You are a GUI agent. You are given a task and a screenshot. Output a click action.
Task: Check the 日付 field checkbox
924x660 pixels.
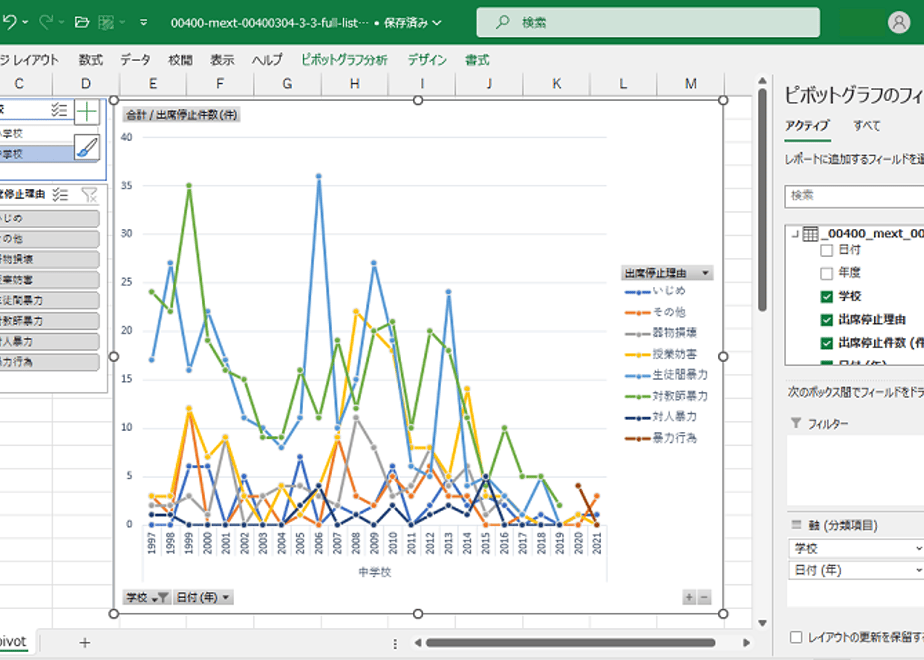[x=826, y=250]
